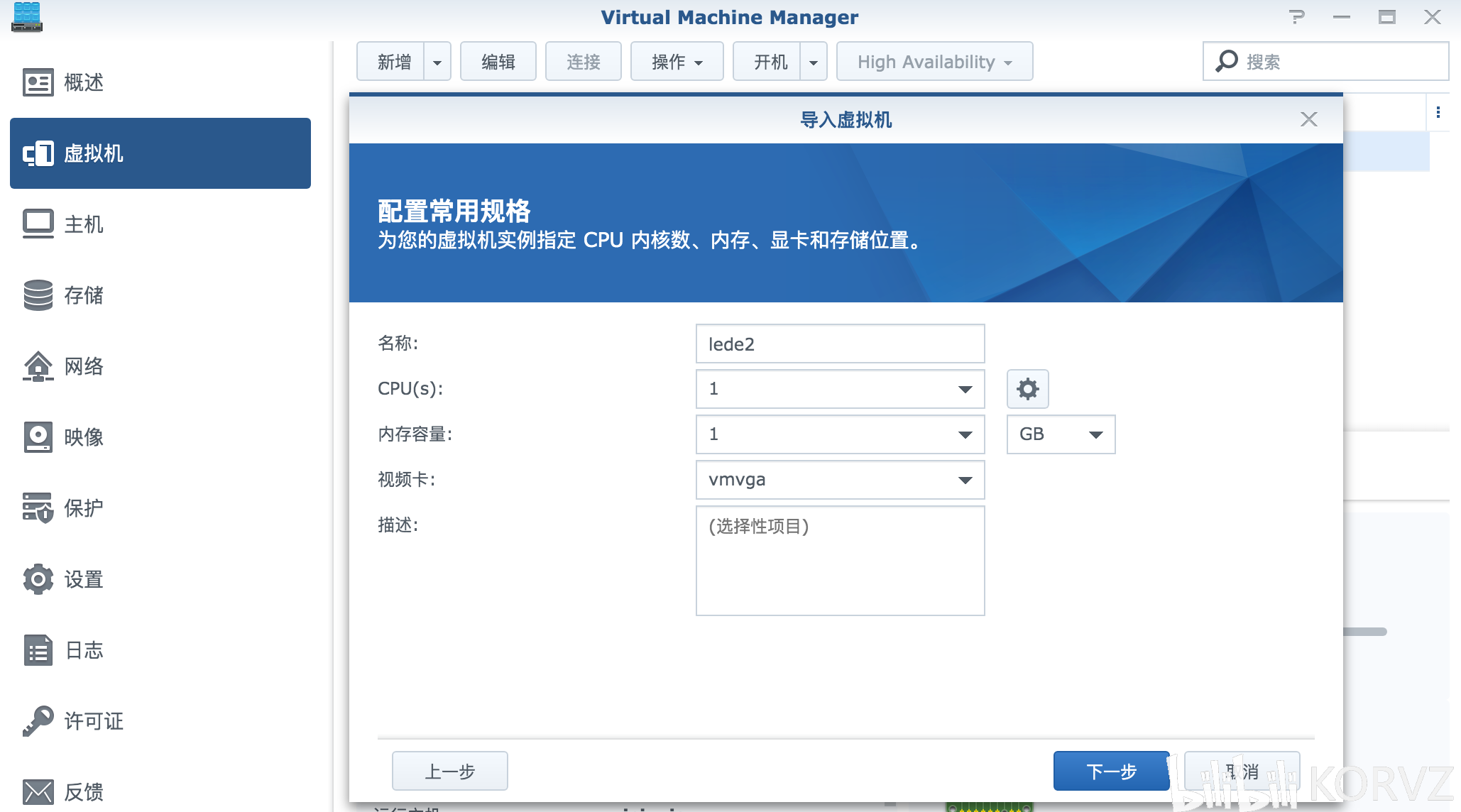Expand the memory size dropdown
The height and width of the screenshot is (812, 1461).
[x=965, y=434]
